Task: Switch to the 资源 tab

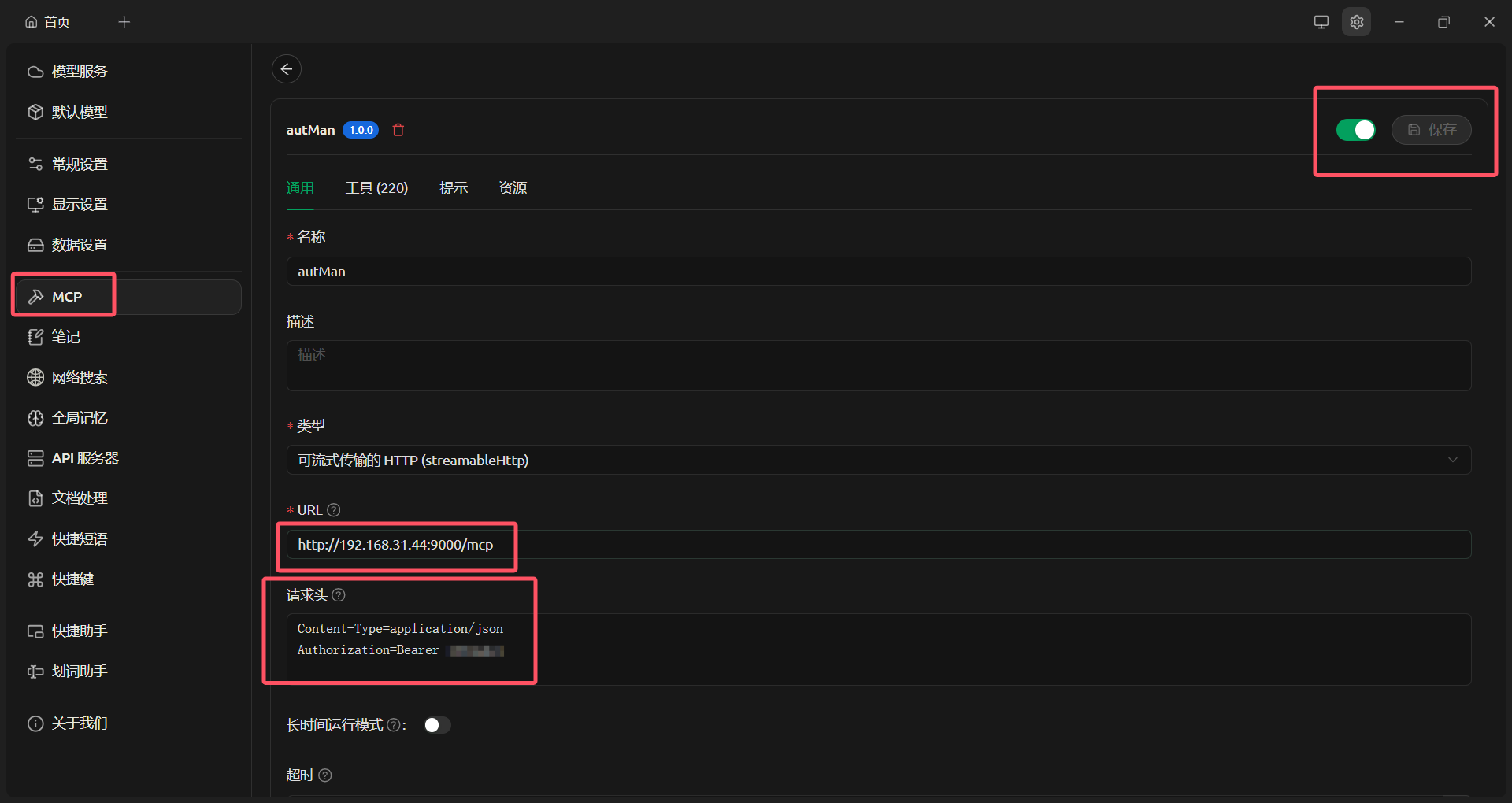Action: 513,188
